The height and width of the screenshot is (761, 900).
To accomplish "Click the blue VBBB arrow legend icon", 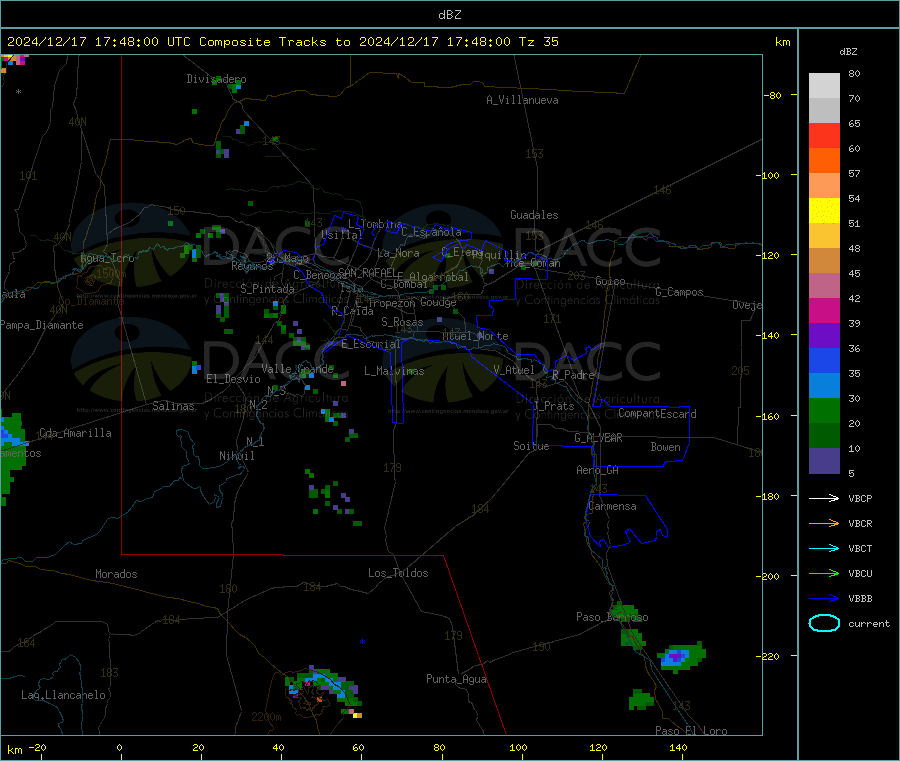I will (824, 599).
